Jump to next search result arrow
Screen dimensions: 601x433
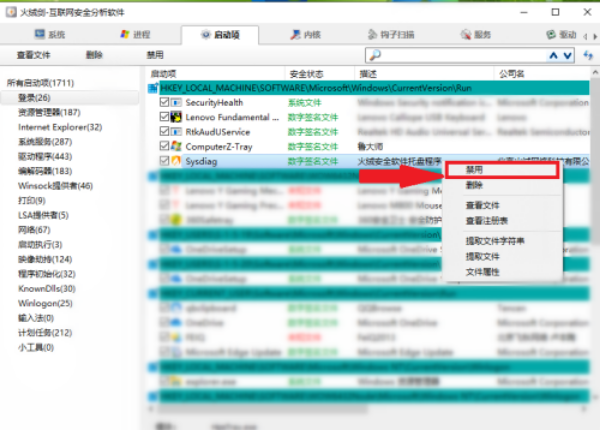click(568, 56)
